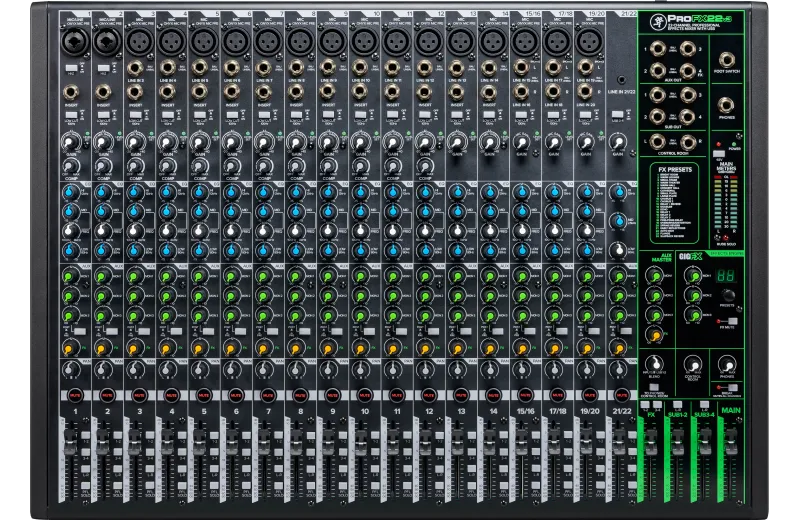Toggle channel 6 pre/post switch
800x520 pixels.
240,331
